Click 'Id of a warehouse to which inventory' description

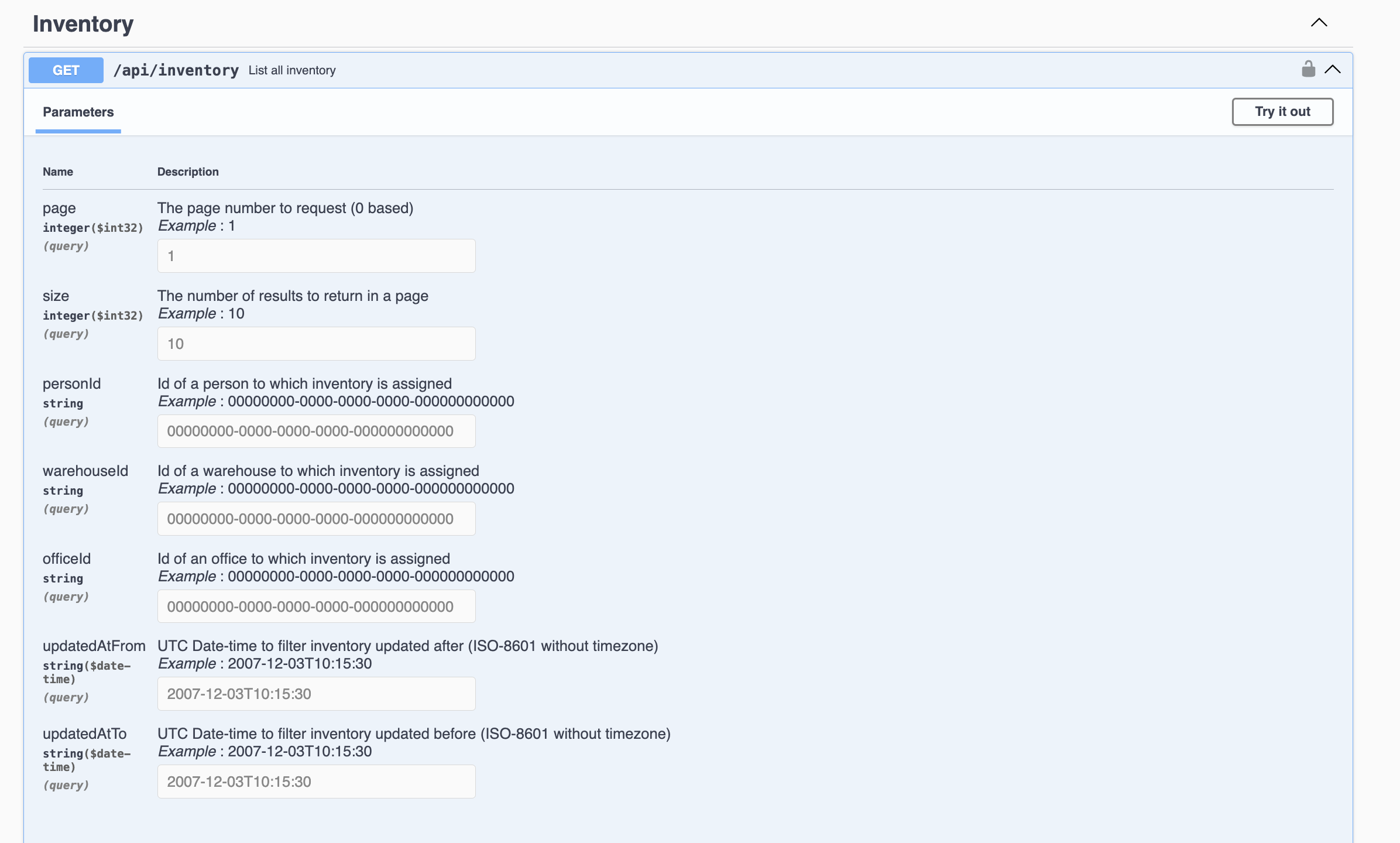pyautogui.click(x=318, y=471)
